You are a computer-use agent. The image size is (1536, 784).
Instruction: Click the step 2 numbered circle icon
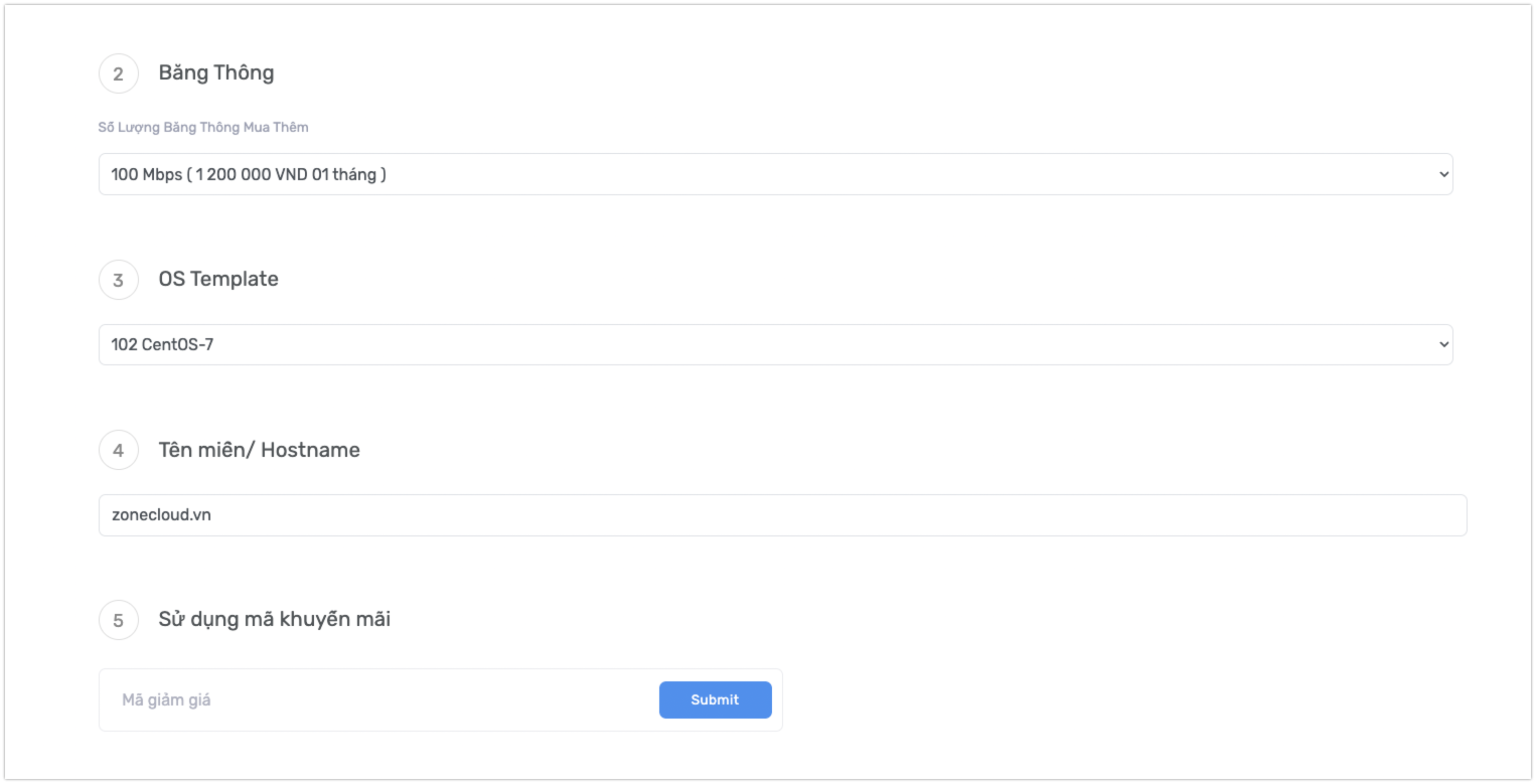(119, 73)
